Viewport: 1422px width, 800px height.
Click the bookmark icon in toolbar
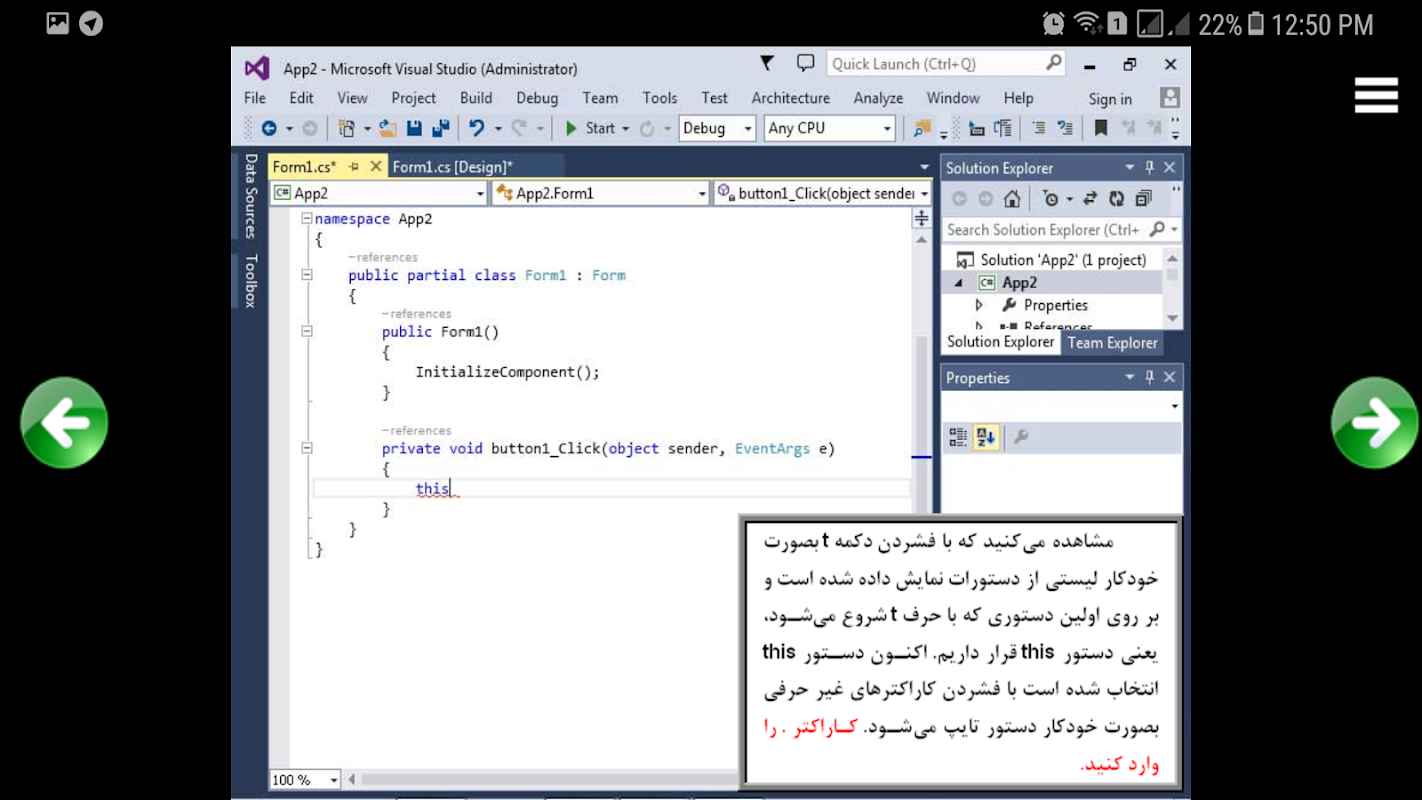[x=1101, y=128]
